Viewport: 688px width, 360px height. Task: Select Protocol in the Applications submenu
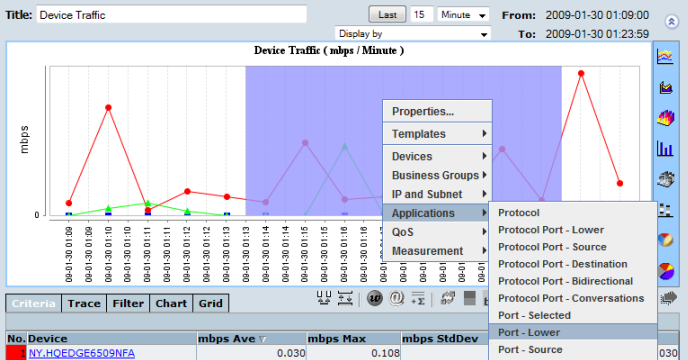[573, 212]
